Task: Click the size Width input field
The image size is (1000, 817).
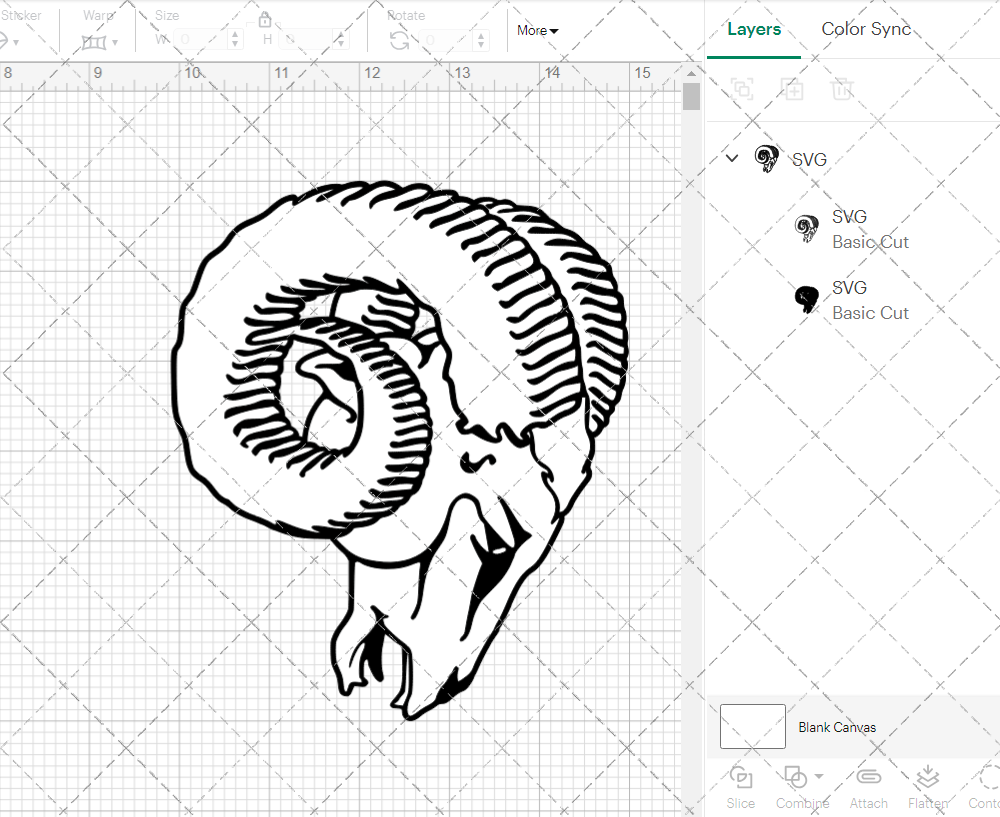Action: pos(200,40)
